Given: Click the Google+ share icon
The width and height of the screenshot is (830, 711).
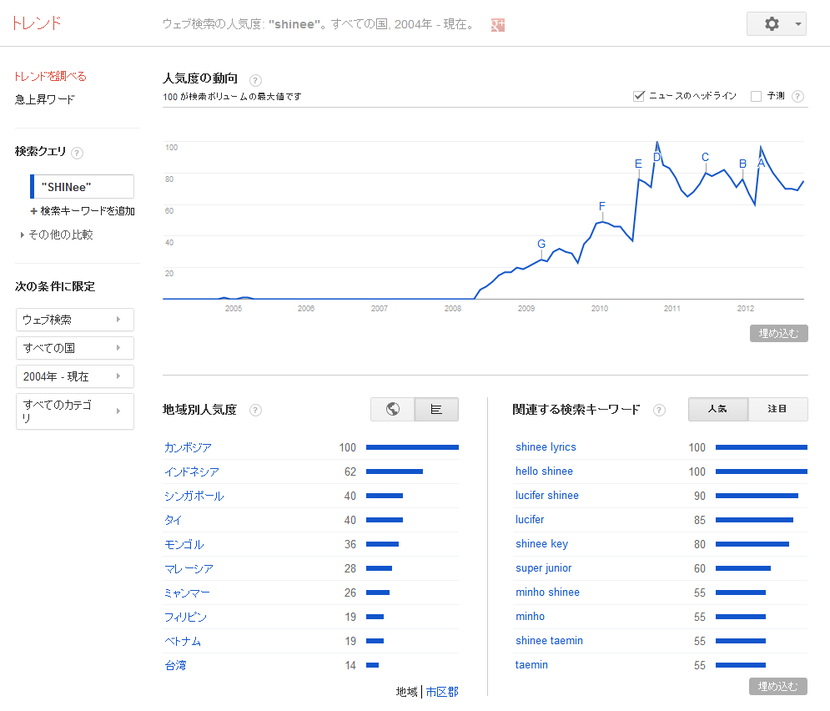Looking at the screenshot, I should [498, 25].
